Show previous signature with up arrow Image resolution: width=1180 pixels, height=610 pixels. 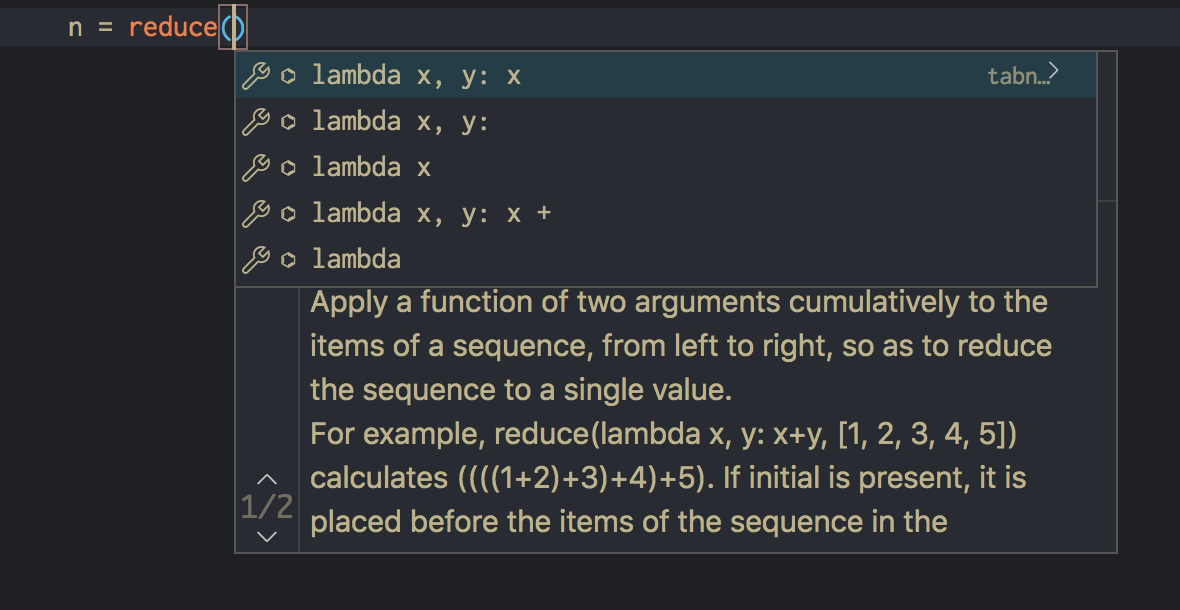pyautogui.click(x=267, y=480)
